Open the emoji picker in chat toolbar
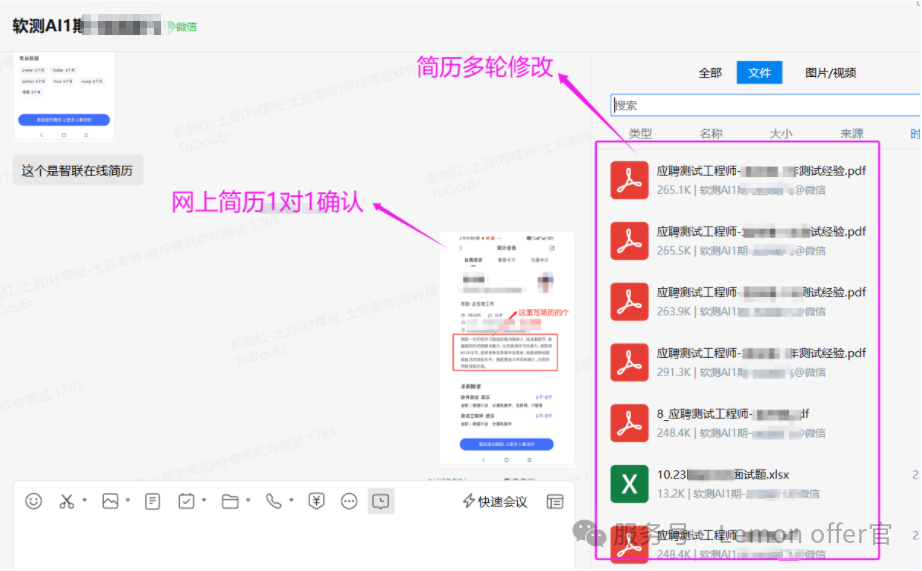922x571 pixels. pos(34,501)
